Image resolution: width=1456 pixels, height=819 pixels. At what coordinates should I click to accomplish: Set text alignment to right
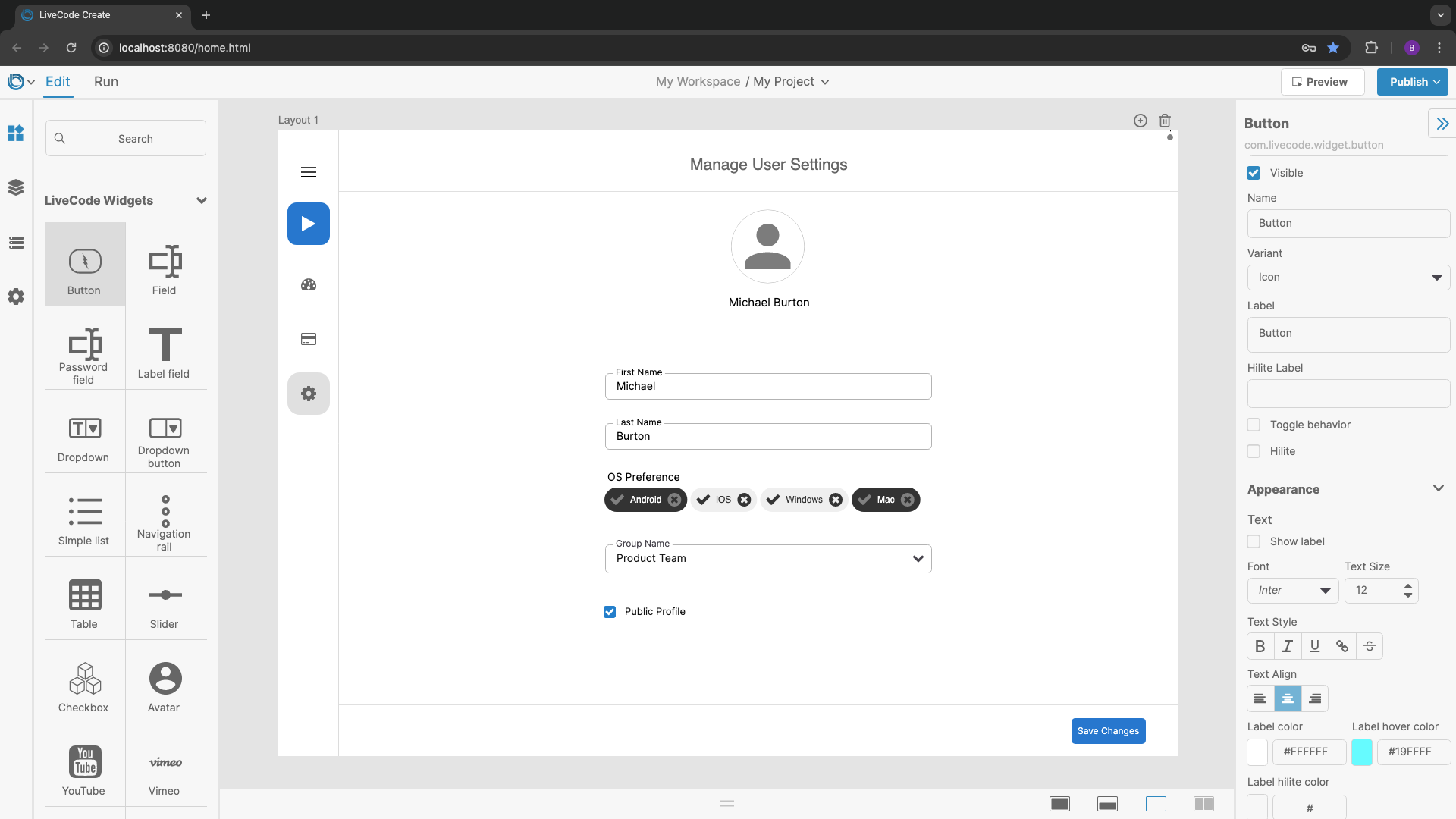pyautogui.click(x=1315, y=698)
